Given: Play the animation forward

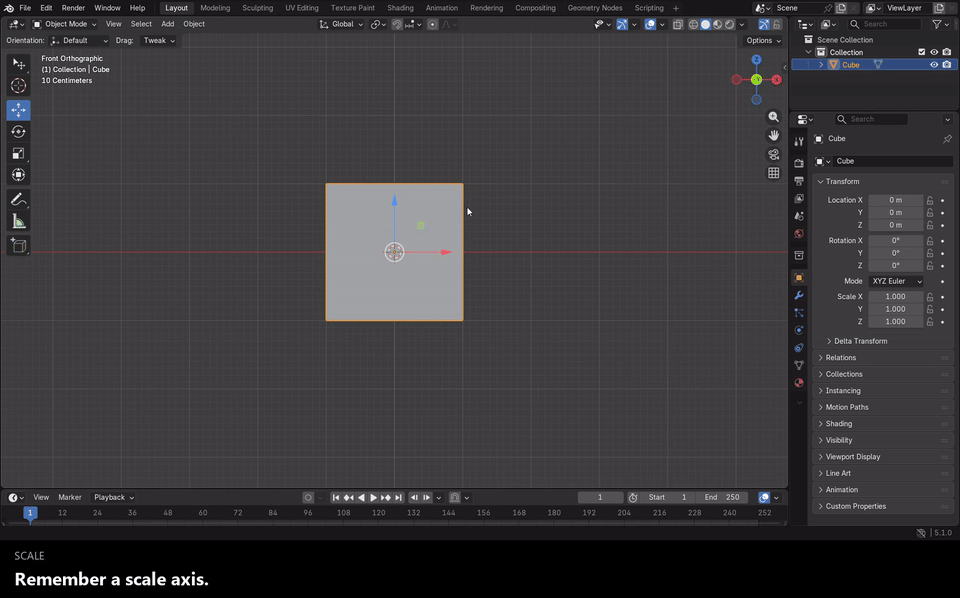Looking at the screenshot, I should coord(373,498).
